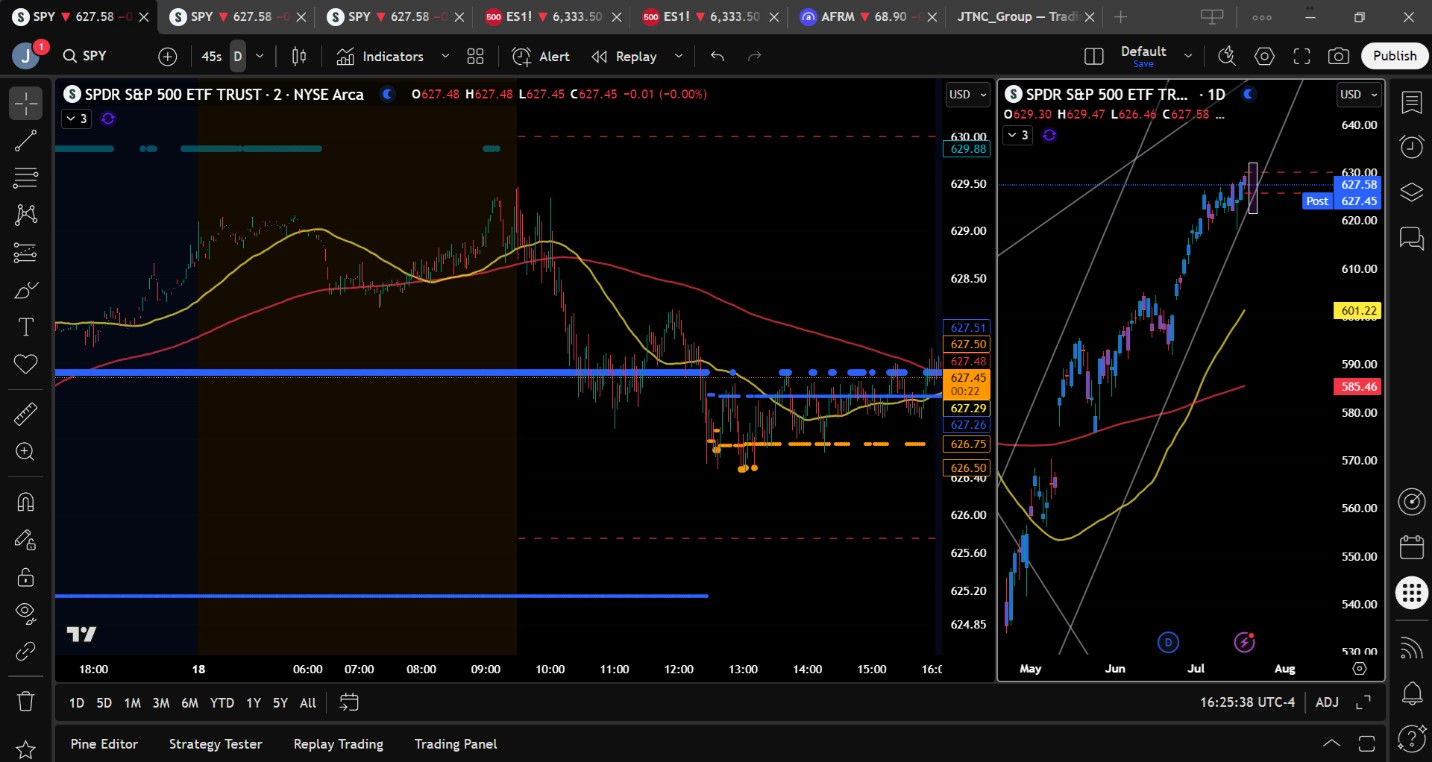
Task: Open the alerts clock panel in sidebar
Action: pyautogui.click(x=1411, y=147)
